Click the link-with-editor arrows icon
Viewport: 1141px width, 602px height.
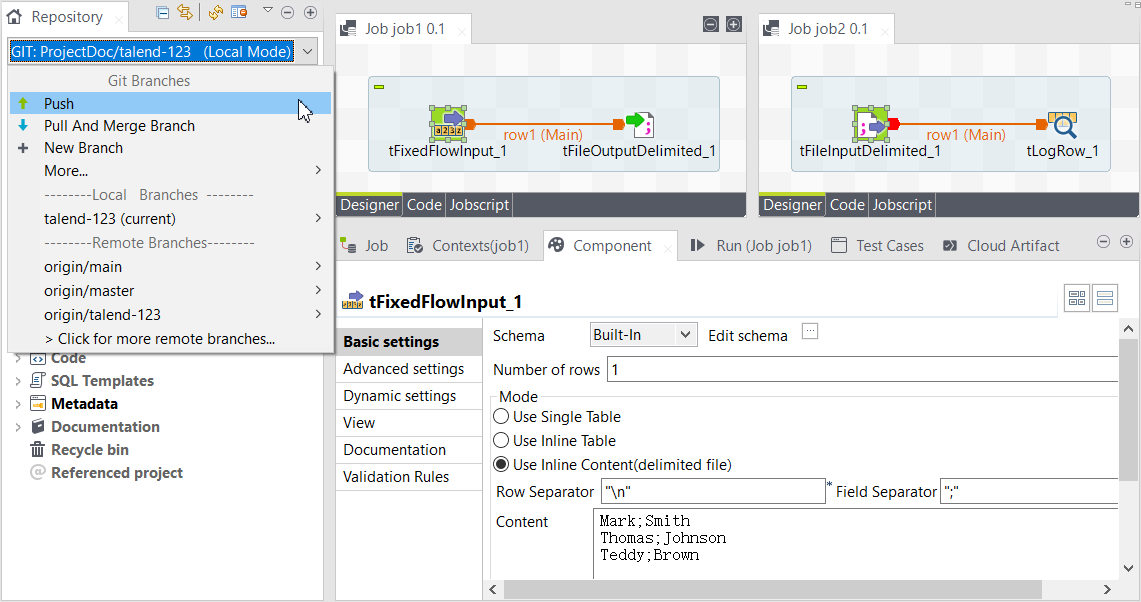pyautogui.click(x=185, y=12)
